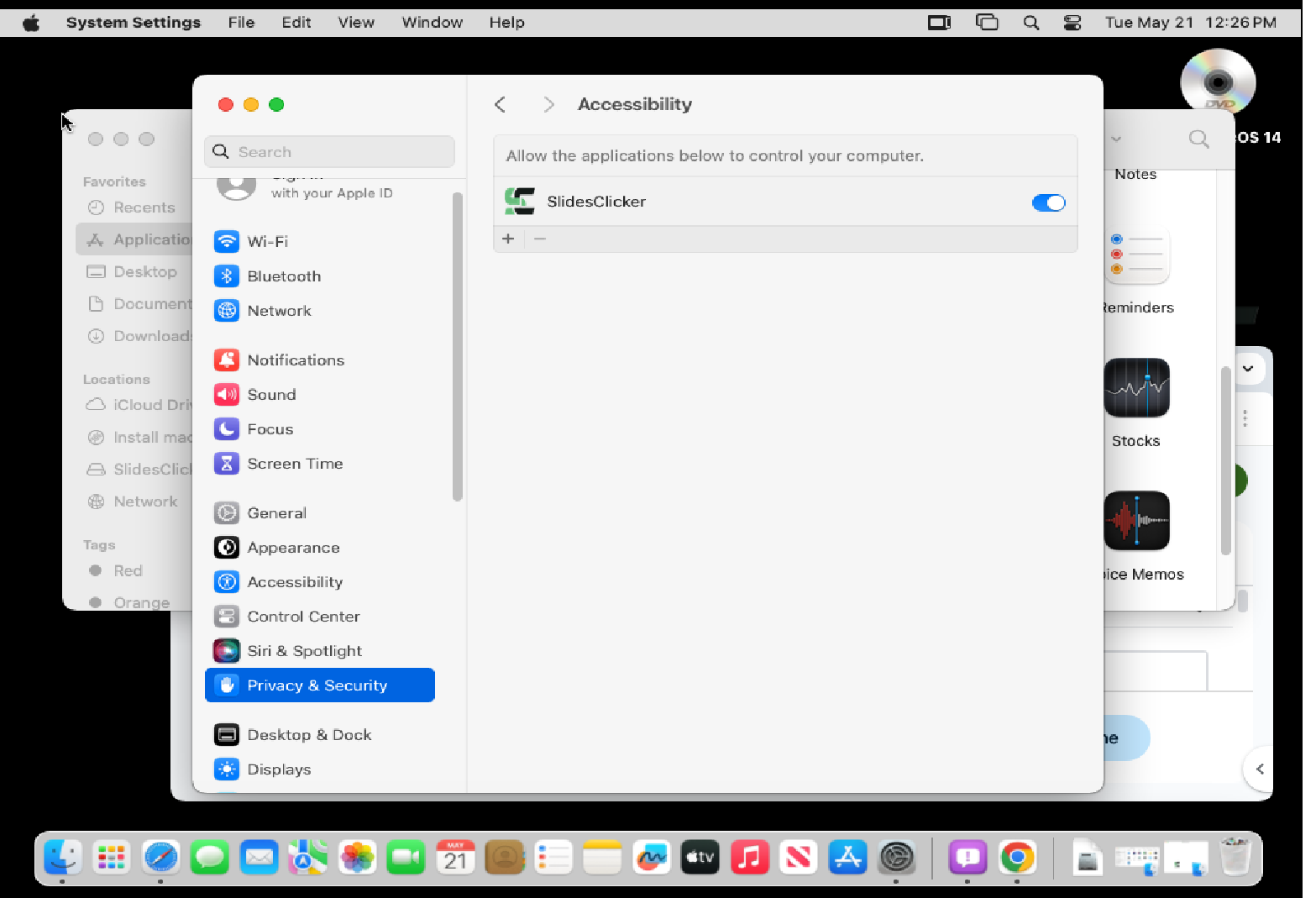1316x898 pixels.
Task: Select Applications in Finder sidebar
Action: (x=134, y=239)
